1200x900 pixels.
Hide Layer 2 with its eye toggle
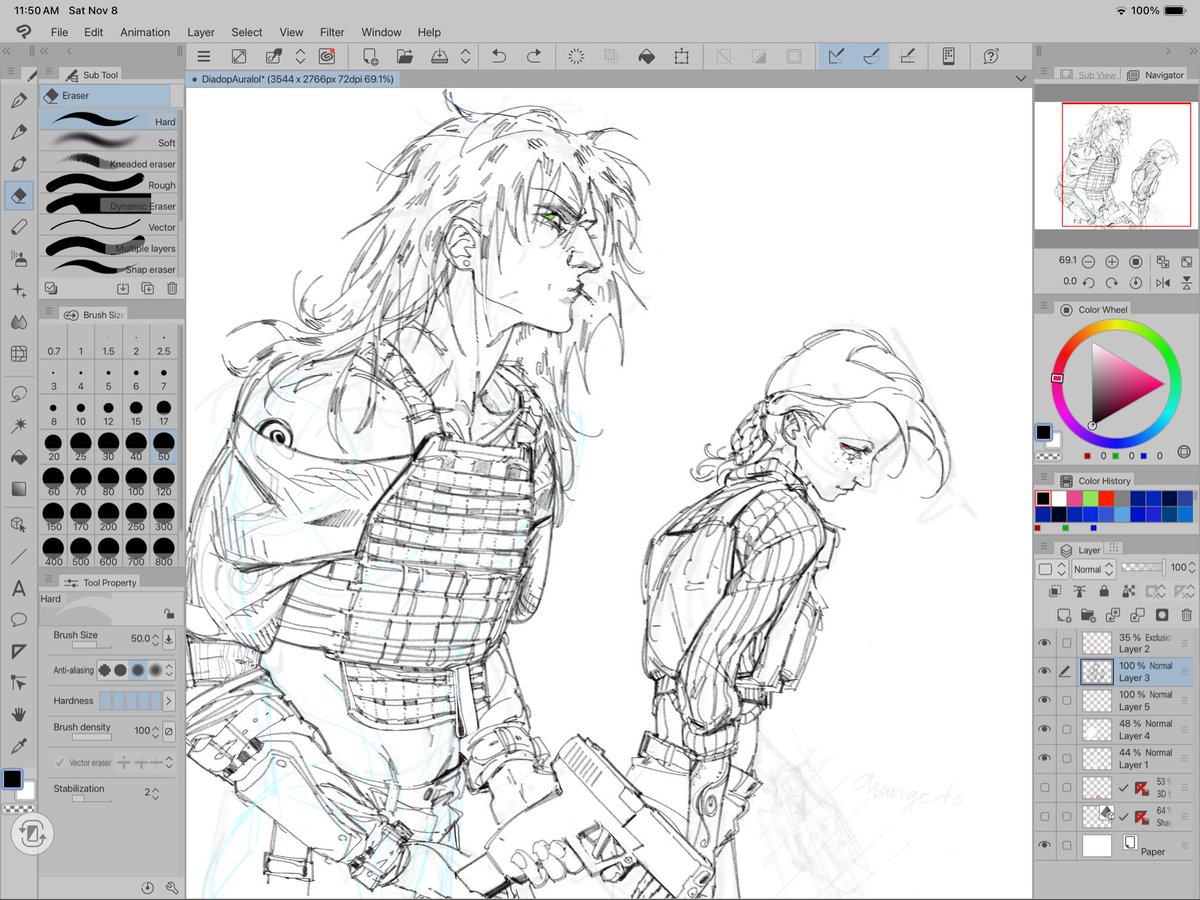1045,643
